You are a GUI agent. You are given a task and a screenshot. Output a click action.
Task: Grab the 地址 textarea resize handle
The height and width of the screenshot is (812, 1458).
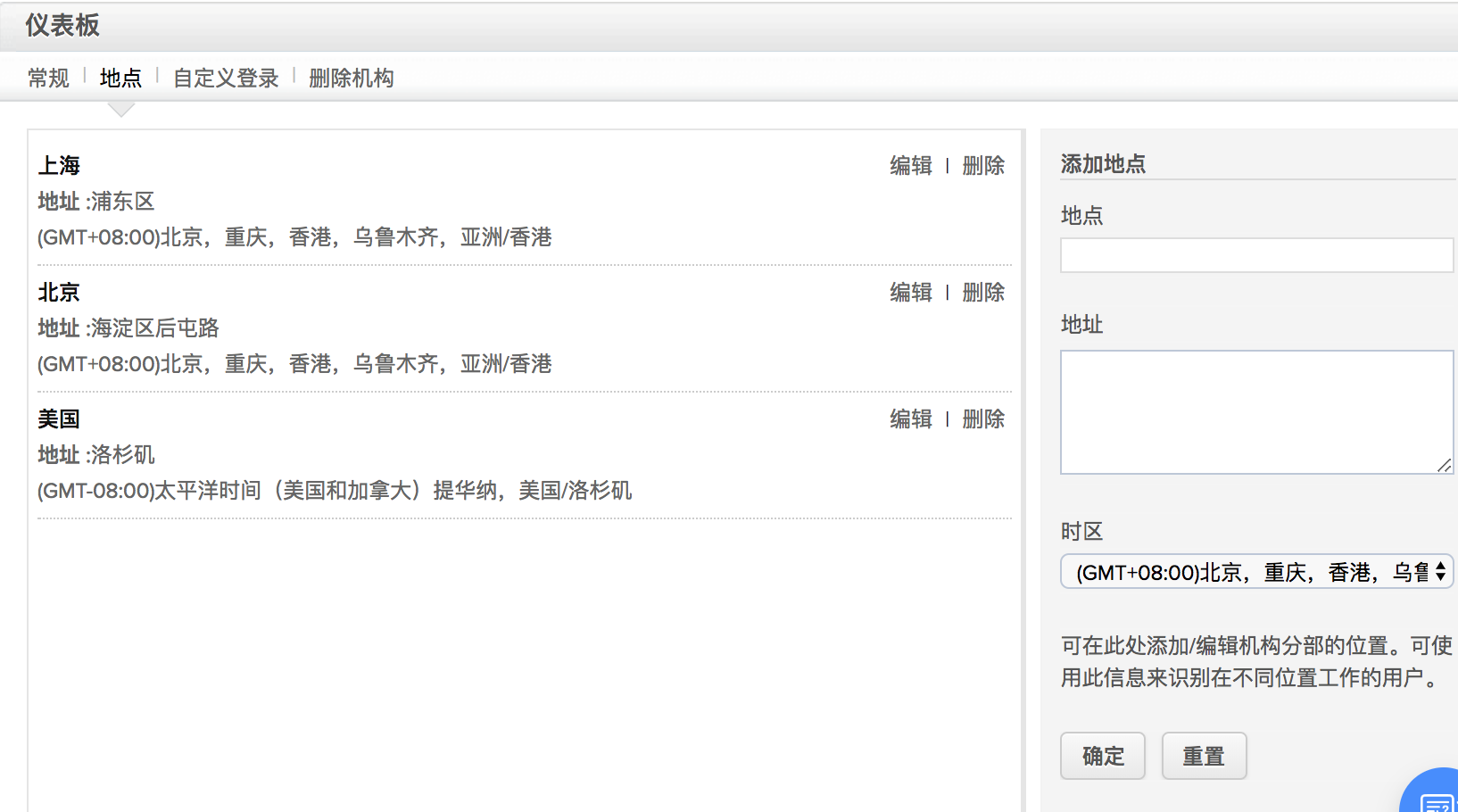(1444, 465)
